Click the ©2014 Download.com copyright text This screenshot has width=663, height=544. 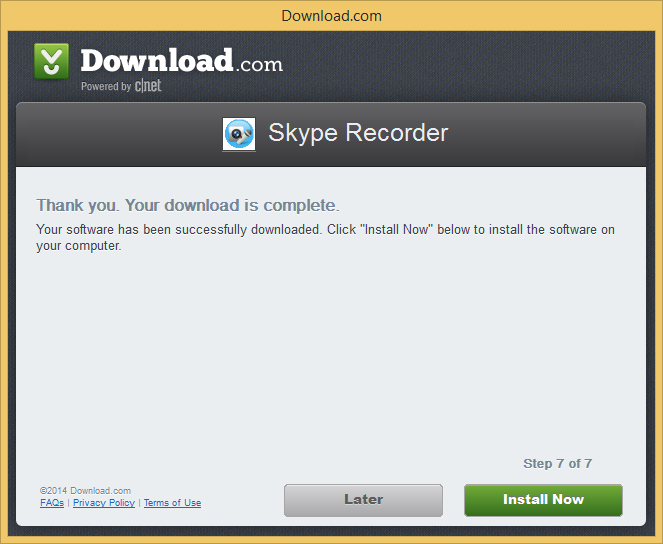point(85,491)
